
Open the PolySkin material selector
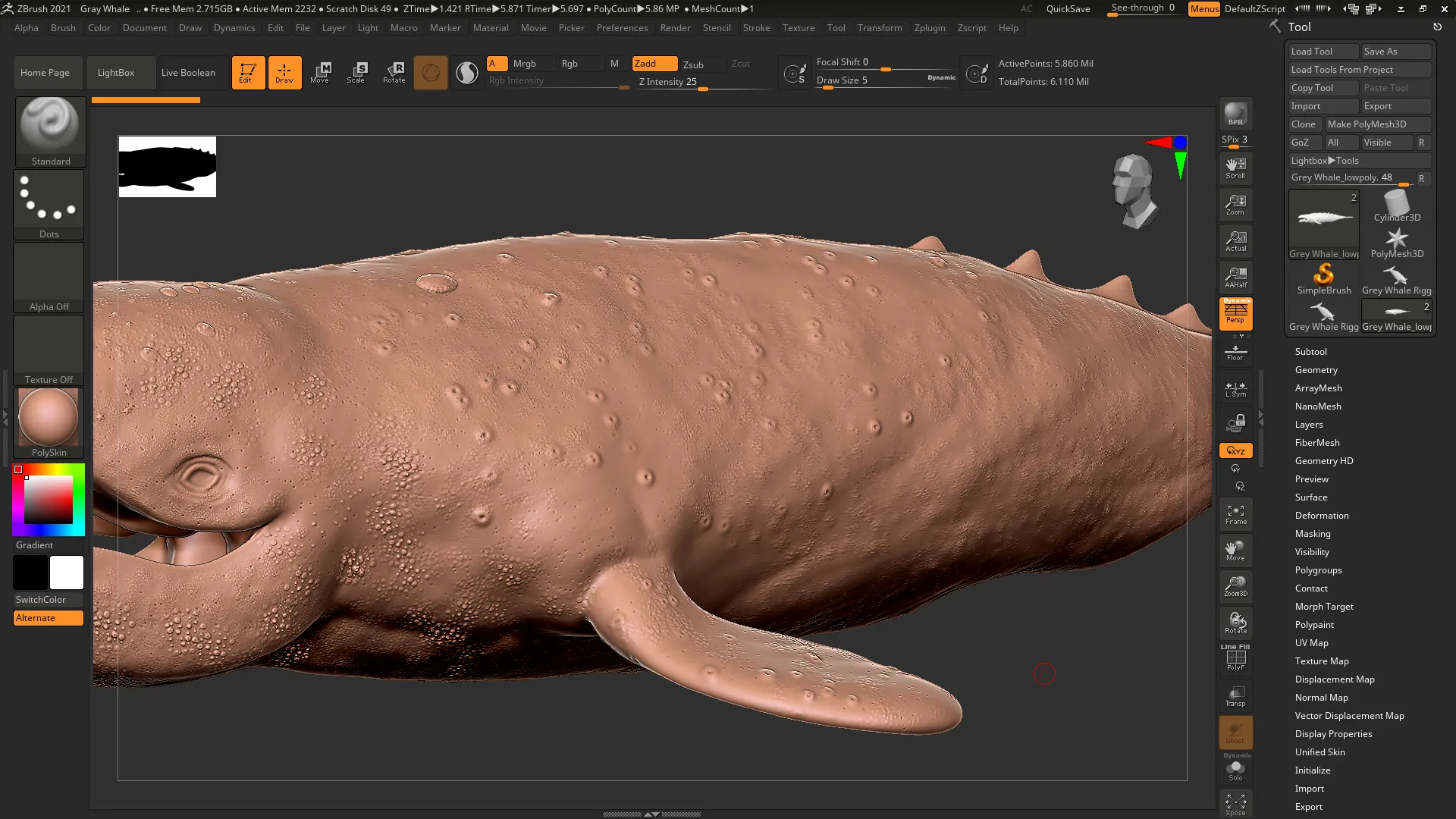pos(49,422)
